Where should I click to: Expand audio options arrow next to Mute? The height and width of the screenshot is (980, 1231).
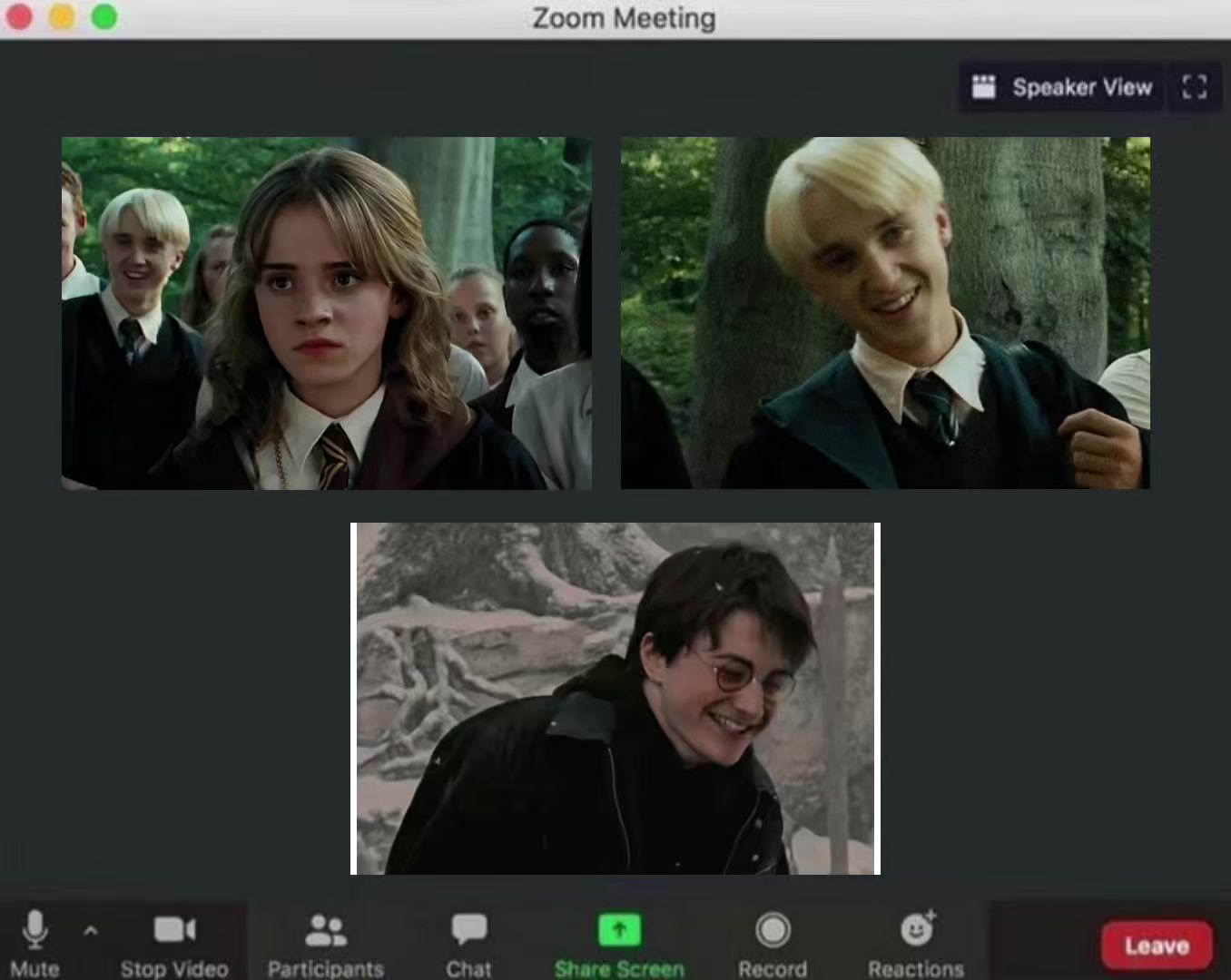pos(90,930)
